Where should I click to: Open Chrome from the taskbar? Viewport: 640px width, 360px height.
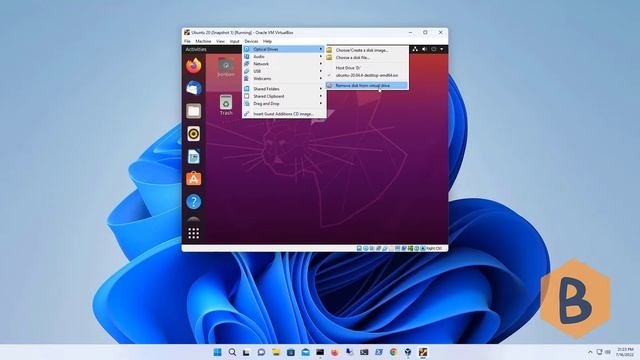point(393,352)
